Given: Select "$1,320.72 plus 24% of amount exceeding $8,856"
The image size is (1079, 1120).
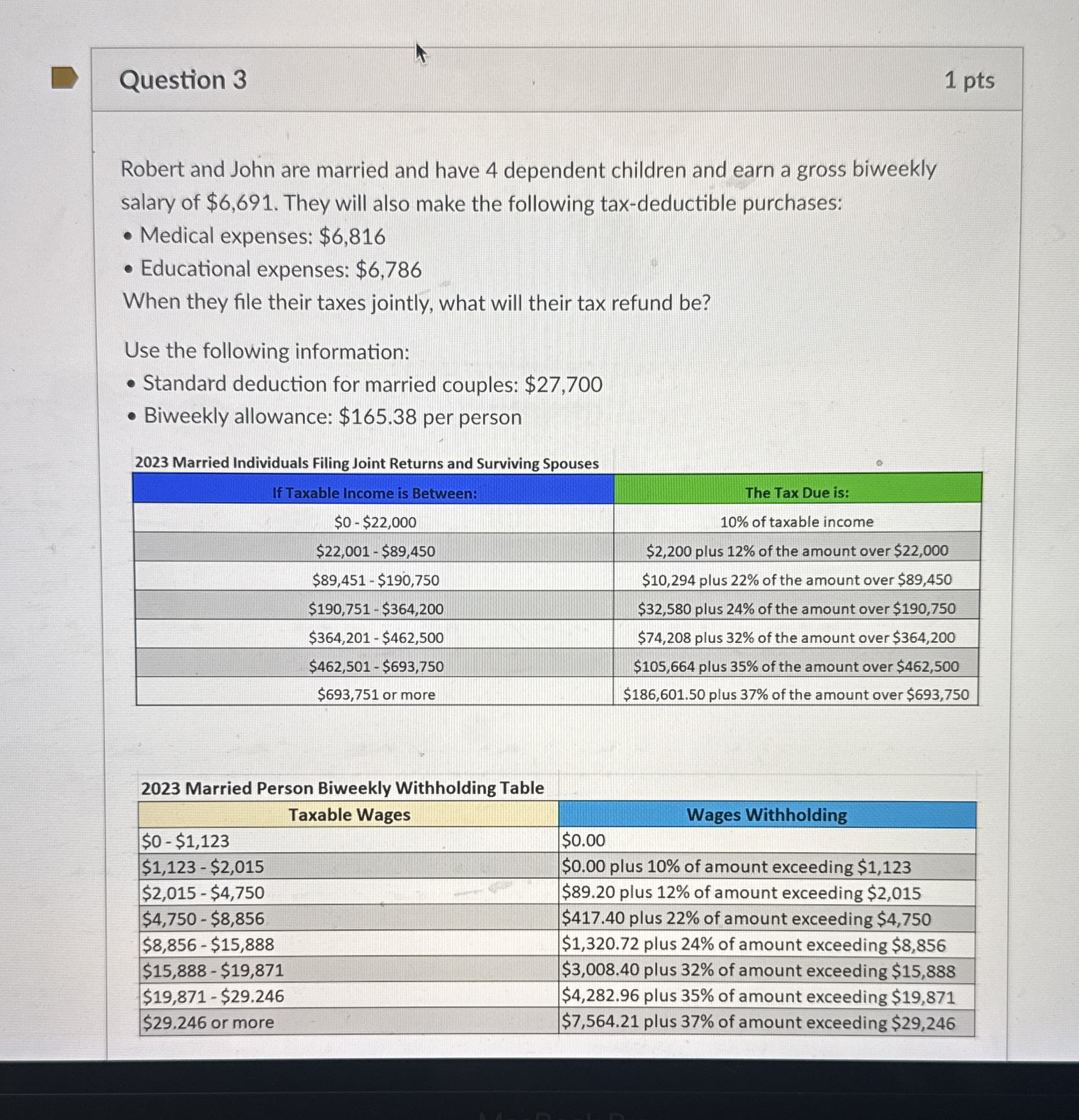Looking at the screenshot, I should pyautogui.click(x=767, y=945).
